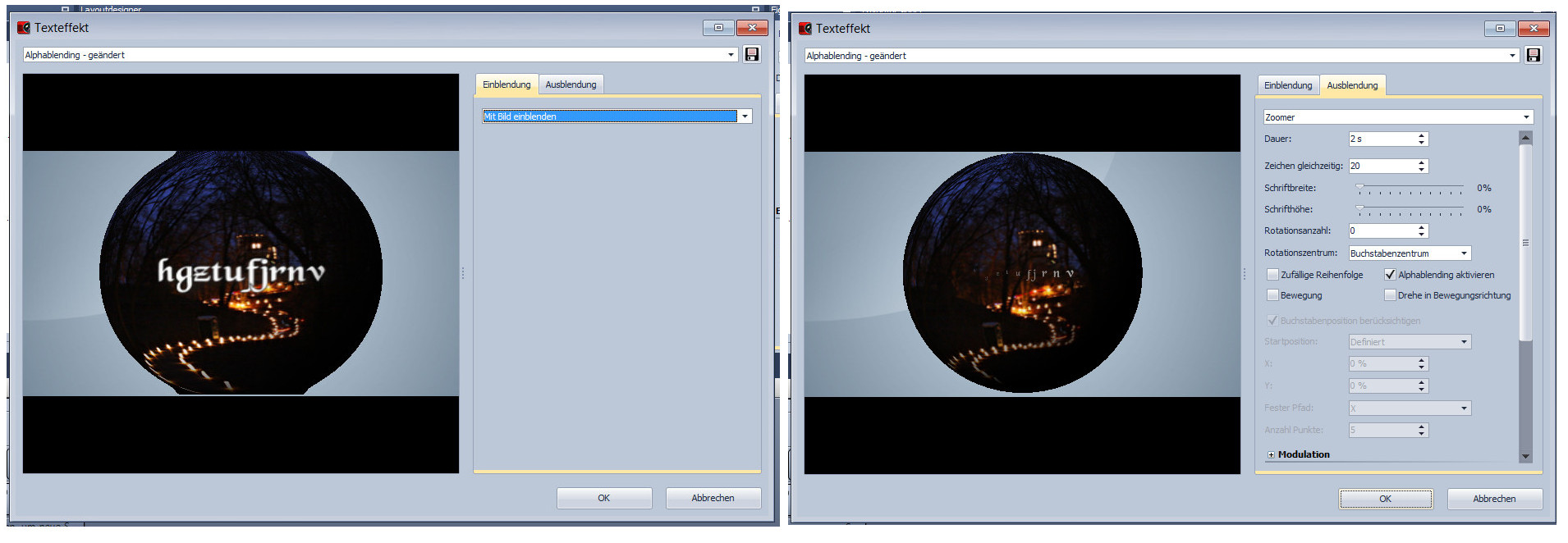
Task: Click the floppy save icon in the left Texteffekt dialog
Action: [751, 55]
